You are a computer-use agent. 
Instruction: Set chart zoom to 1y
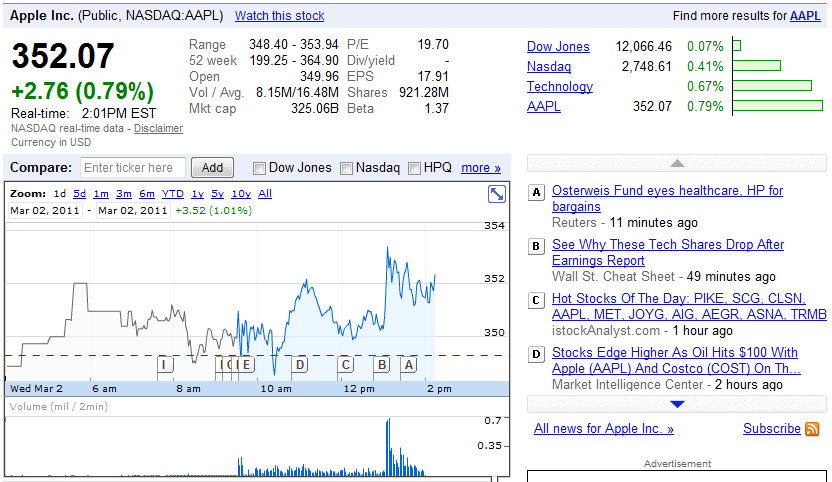tap(197, 194)
